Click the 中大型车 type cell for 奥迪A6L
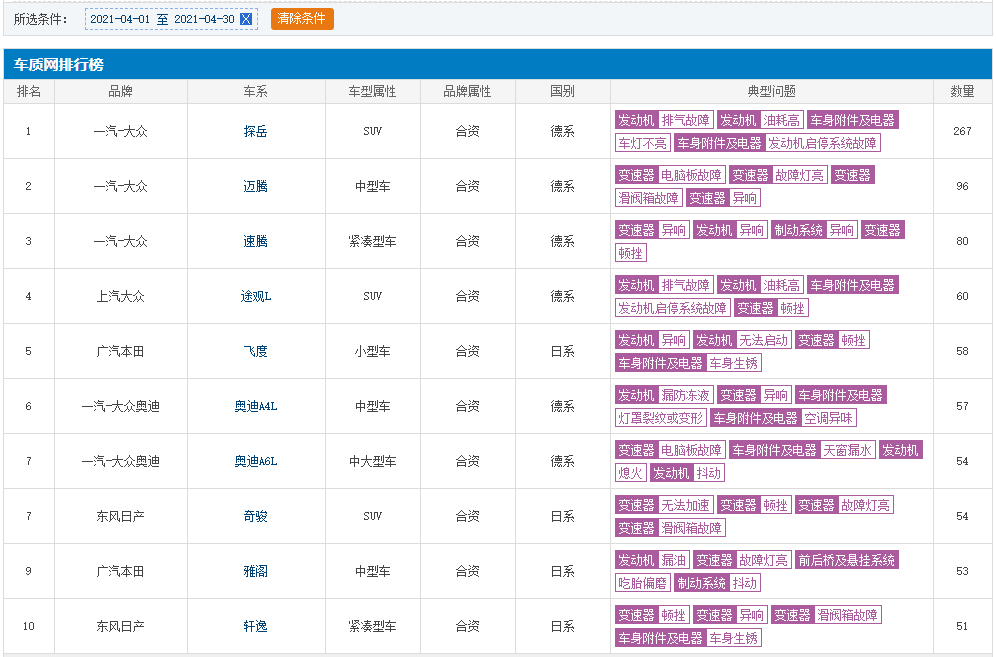The height and width of the screenshot is (657, 996). pos(372,461)
